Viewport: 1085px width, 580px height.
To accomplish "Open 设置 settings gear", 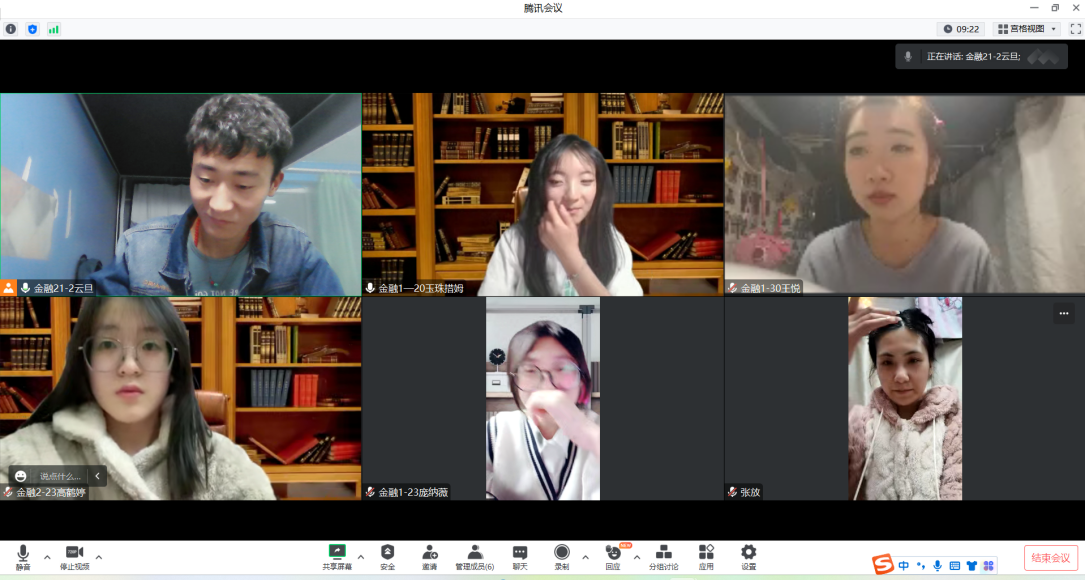I will coord(748,557).
